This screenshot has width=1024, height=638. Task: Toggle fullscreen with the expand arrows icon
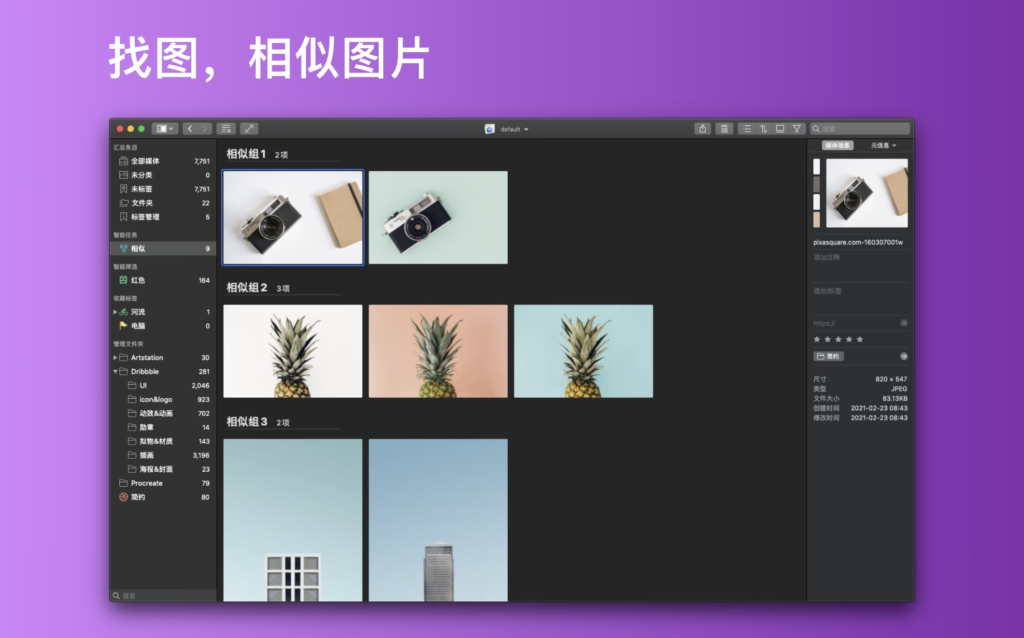(247, 128)
